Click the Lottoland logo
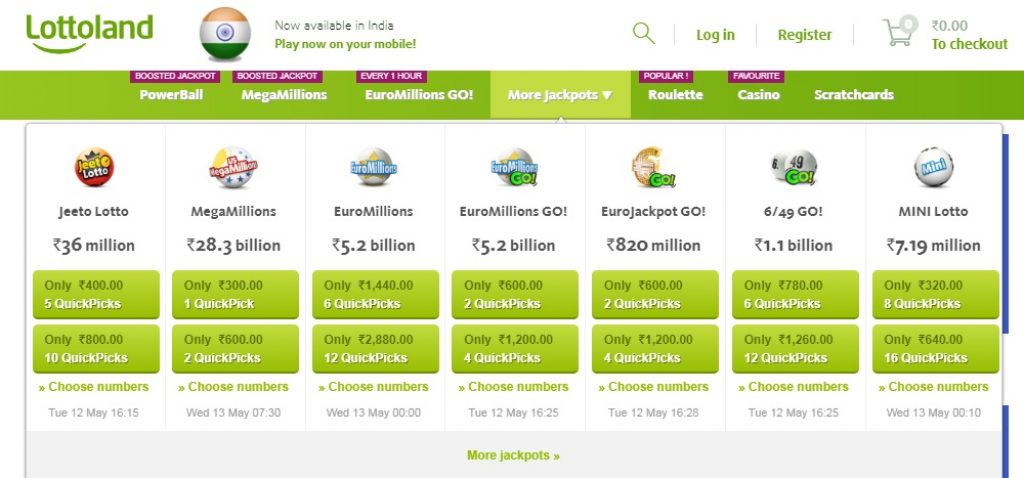 coord(89,33)
